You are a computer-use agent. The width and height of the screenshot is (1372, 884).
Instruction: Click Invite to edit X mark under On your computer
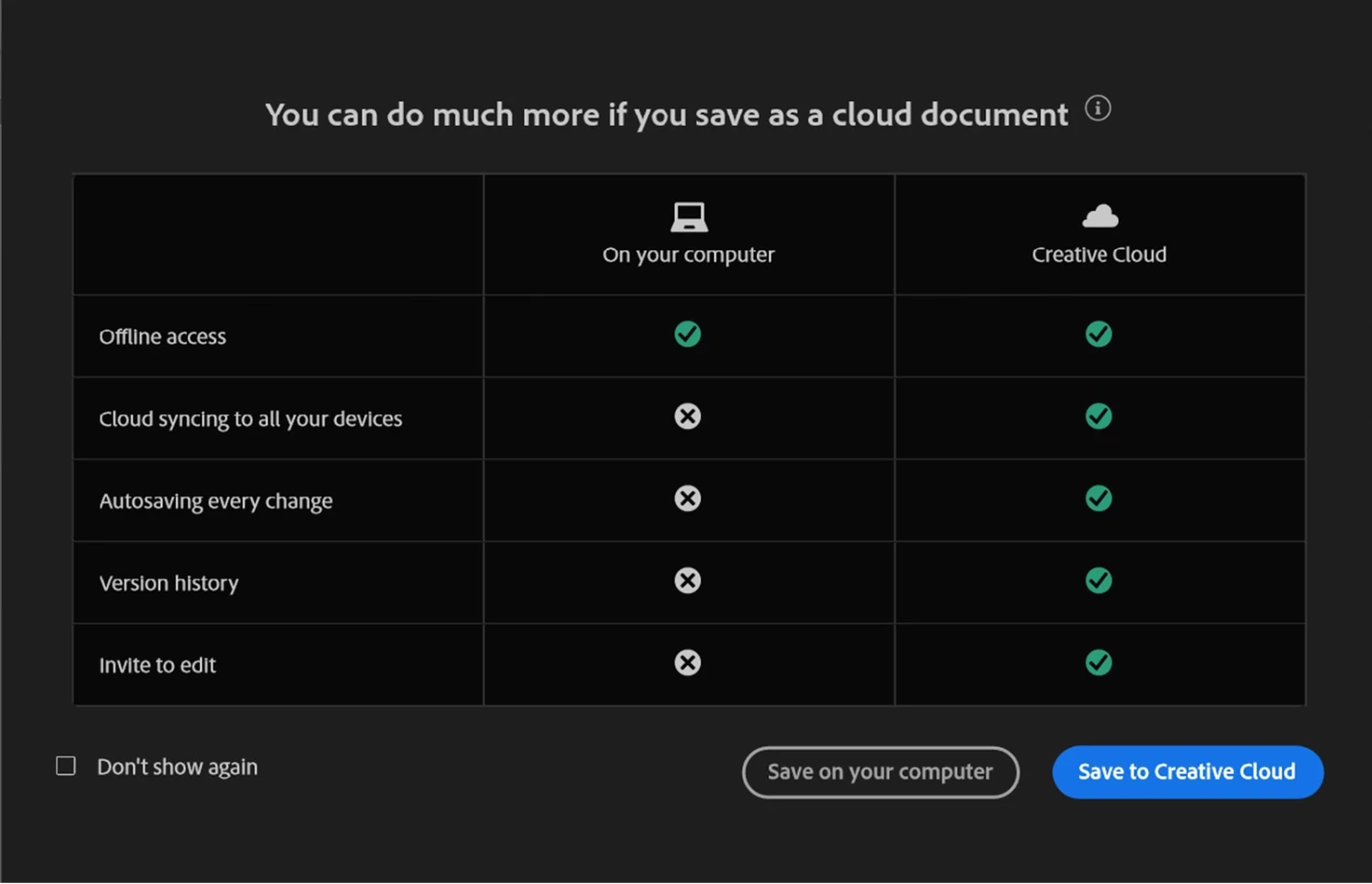688,663
